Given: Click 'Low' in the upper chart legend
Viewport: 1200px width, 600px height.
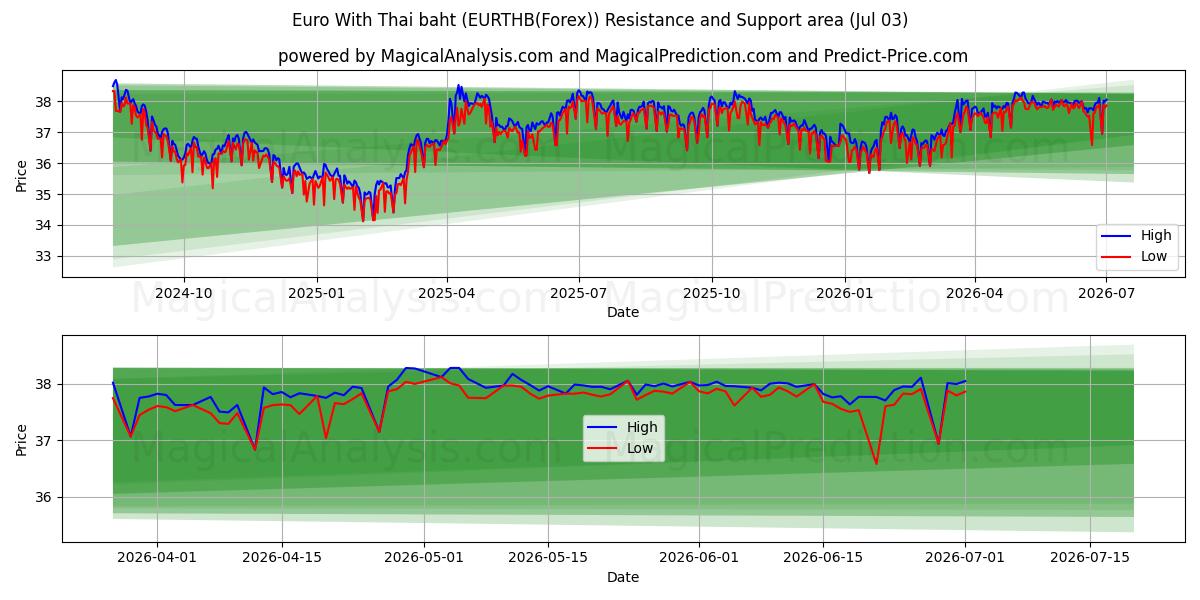Looking at the screenshot, I should click(x=1155, y=257).
